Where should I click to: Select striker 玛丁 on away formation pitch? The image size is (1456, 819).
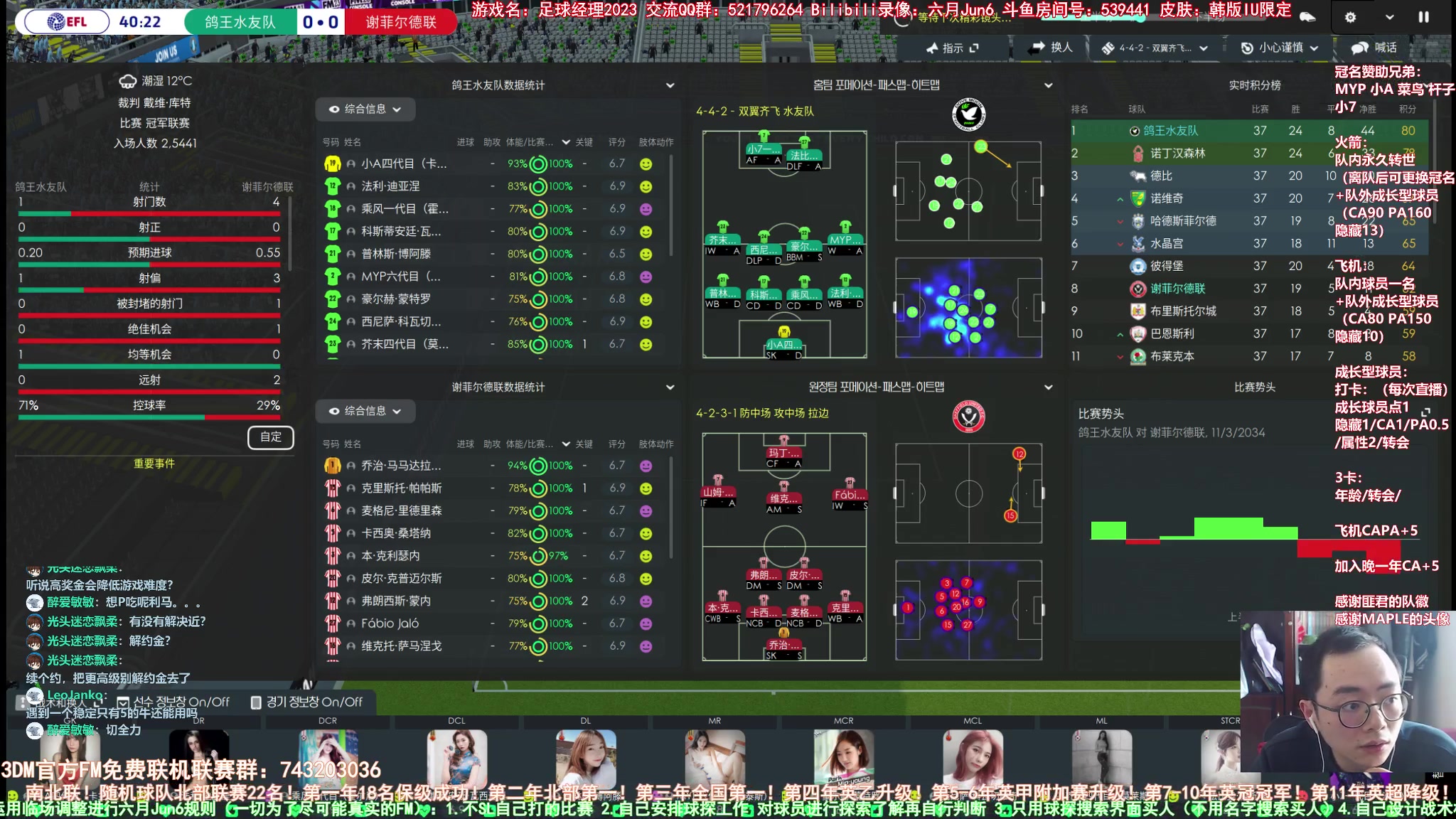(x=784, y=452)
